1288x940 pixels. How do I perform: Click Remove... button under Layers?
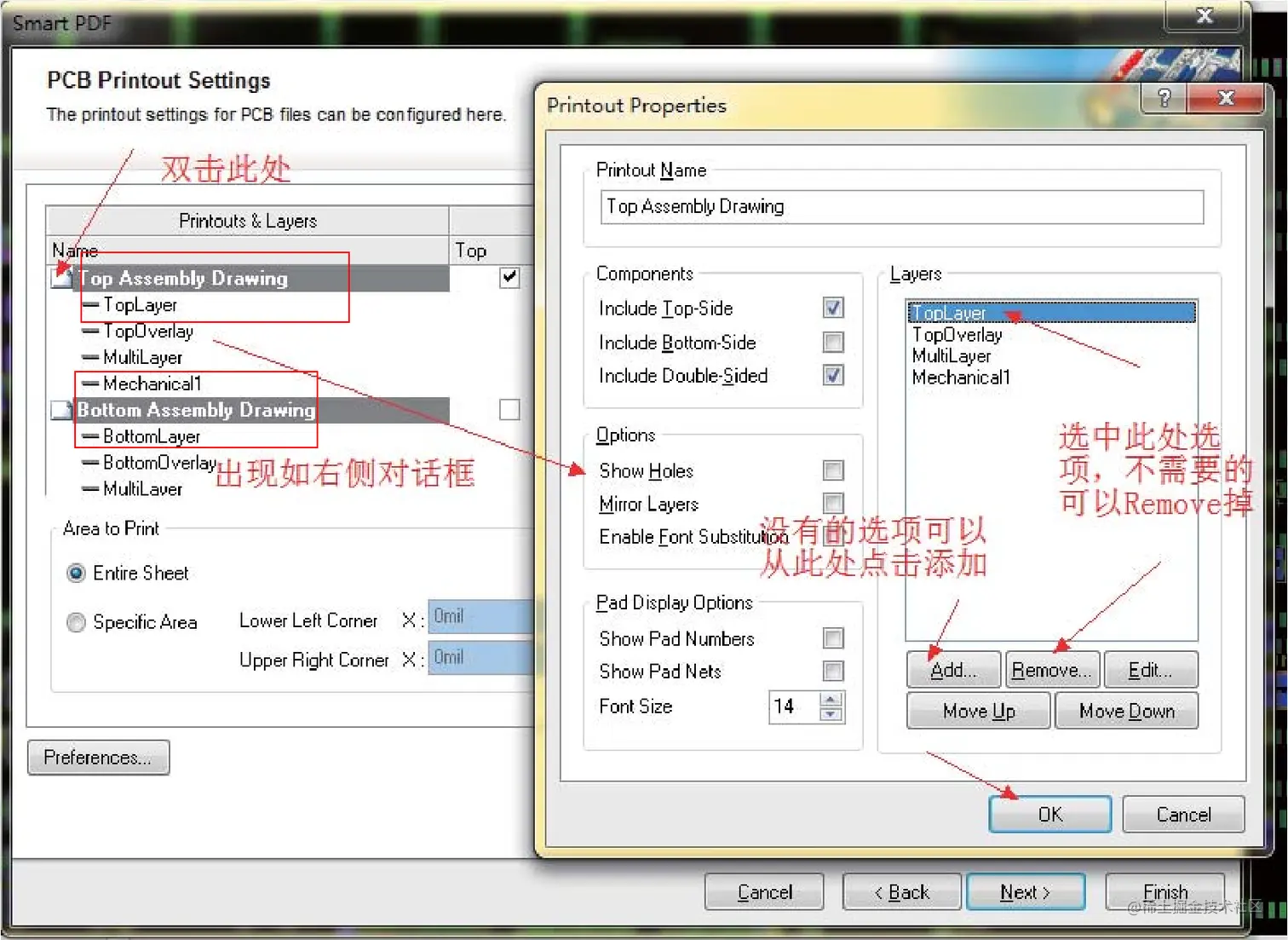tap(1053, 670)
